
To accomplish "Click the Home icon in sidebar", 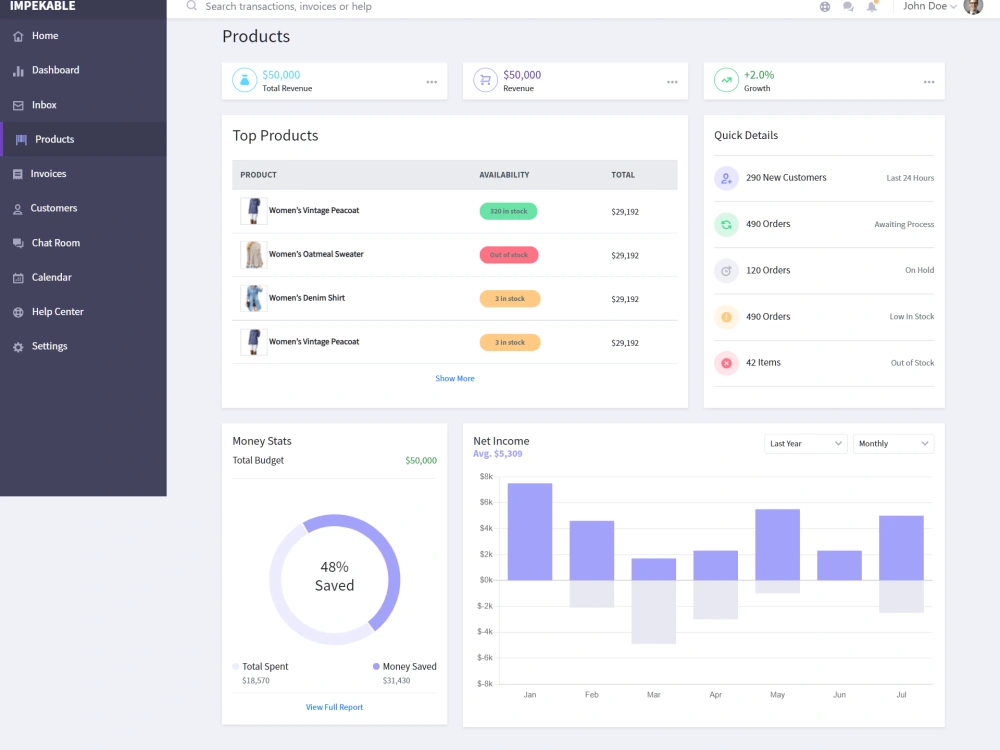I will 18,36.
